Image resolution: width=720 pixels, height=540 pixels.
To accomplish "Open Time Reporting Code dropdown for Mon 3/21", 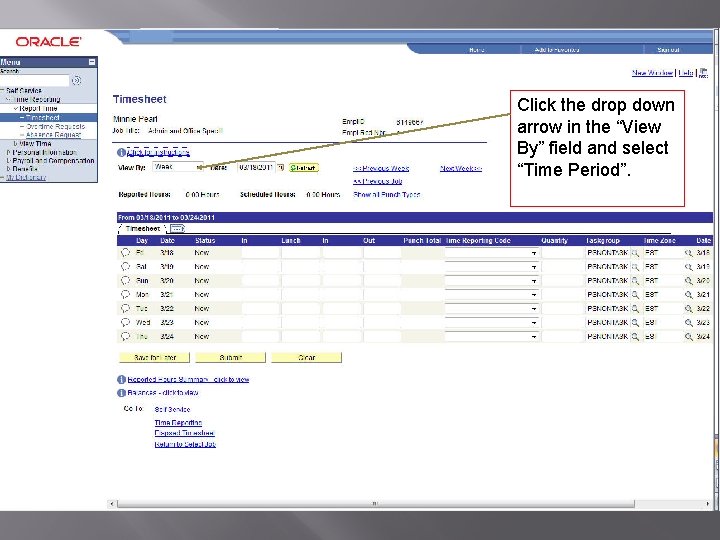I will tap(492, 295).
